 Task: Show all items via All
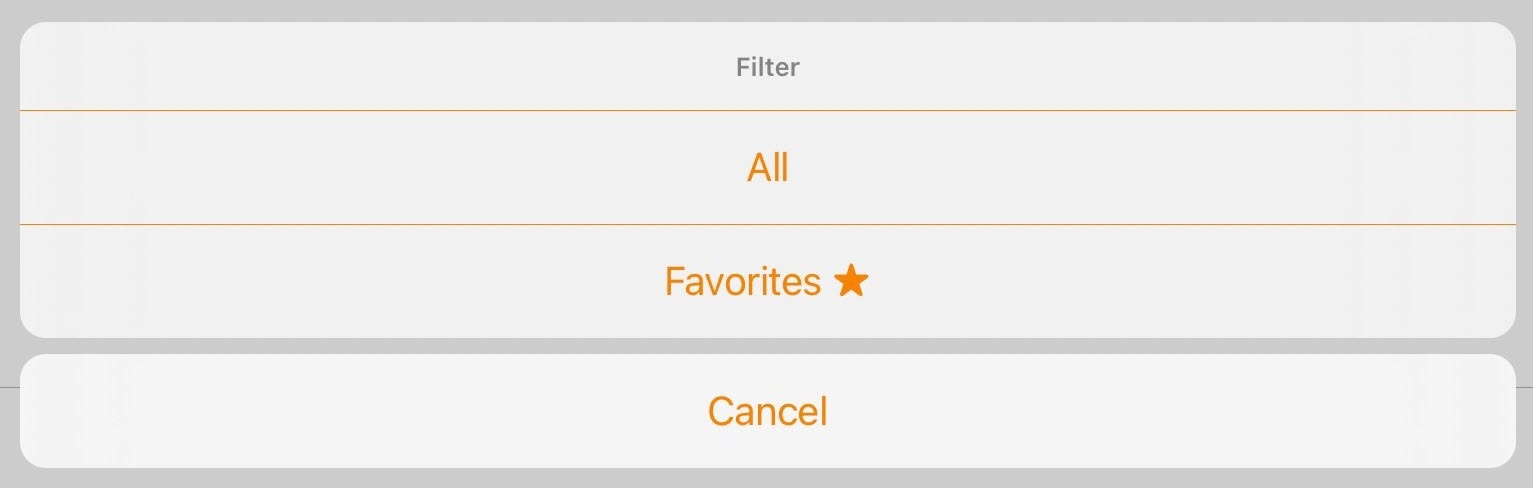[767, 168]
